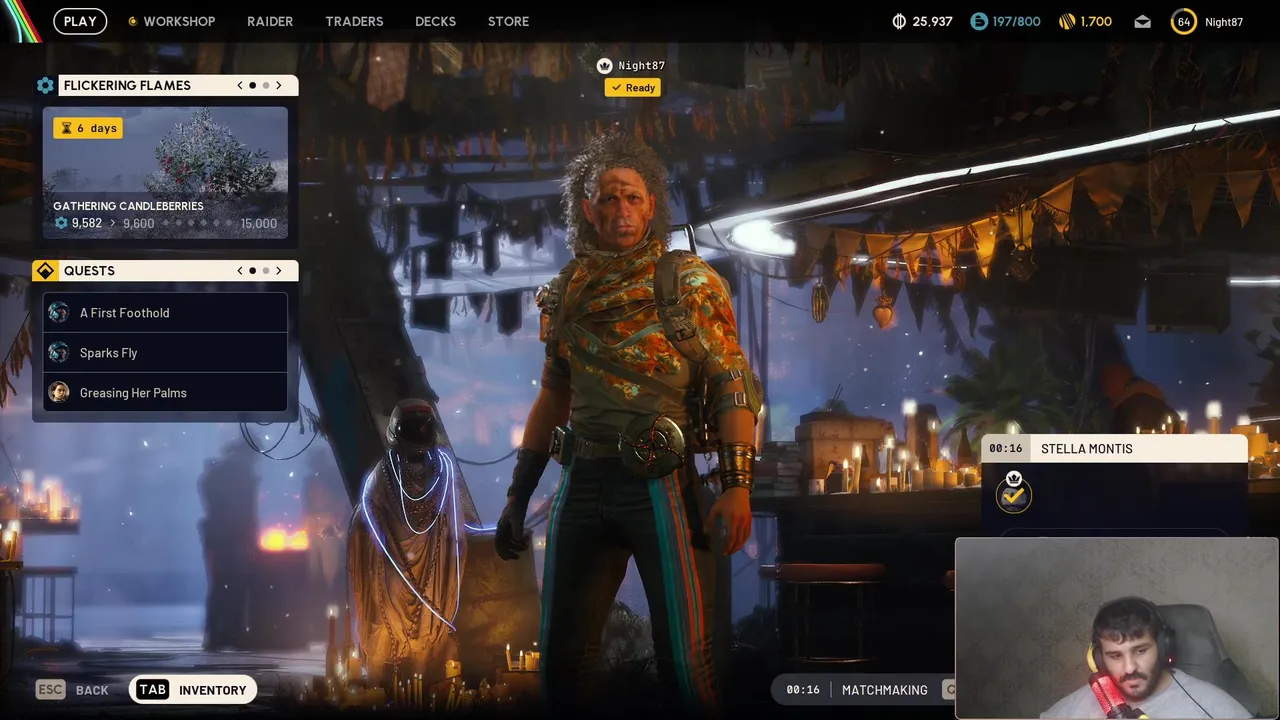Click the ESC Back button
The width and height of the screenshot is (1280, 720).
[x=72, y=690]
